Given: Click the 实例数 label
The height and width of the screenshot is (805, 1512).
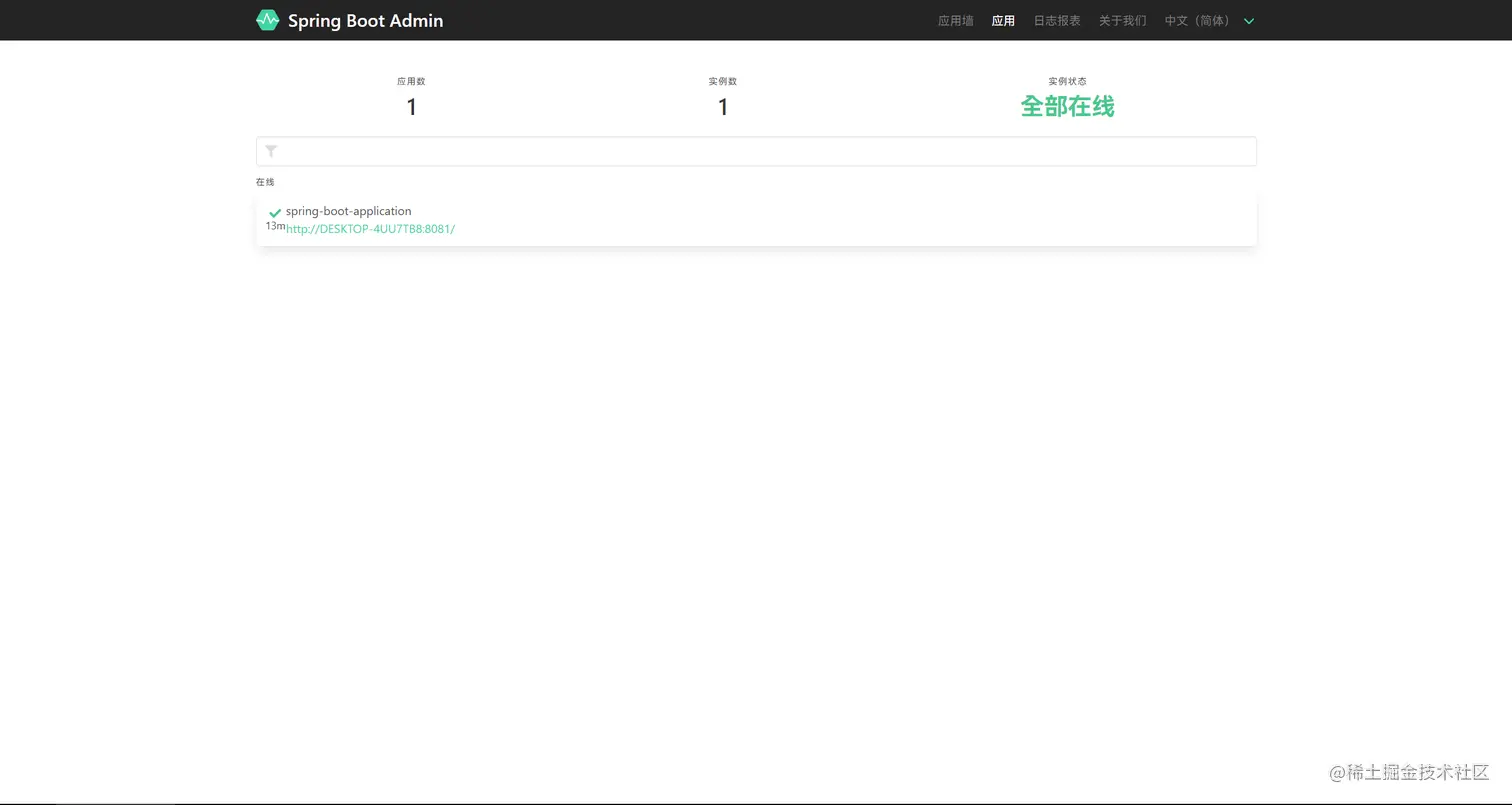Looking at the screenshot, I should pos(723,81).
